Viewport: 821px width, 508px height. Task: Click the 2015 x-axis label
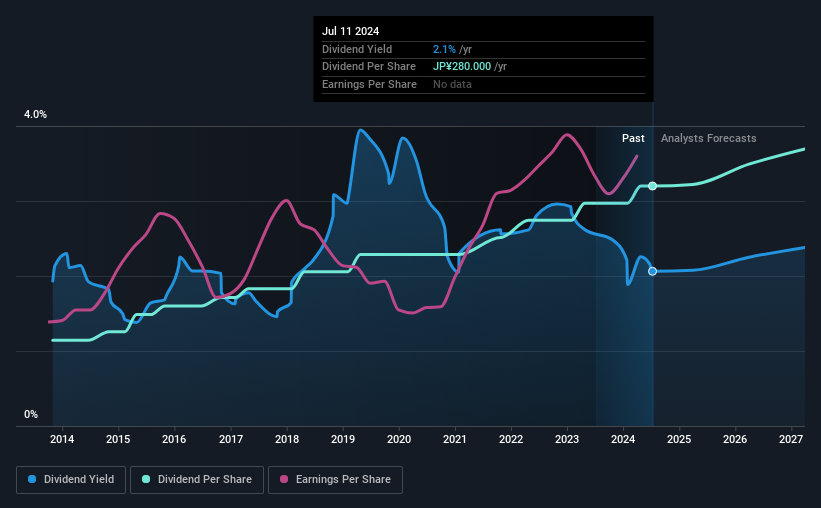pos(118,439)
